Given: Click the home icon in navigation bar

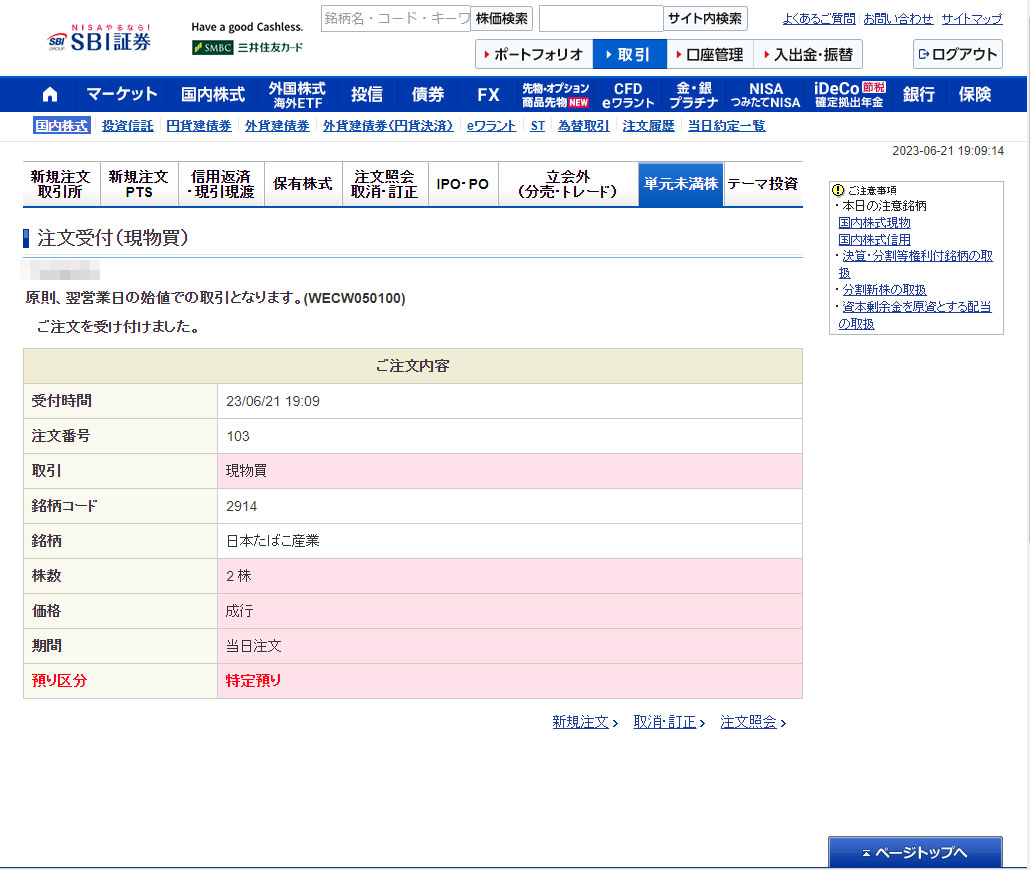Looking at the screenshot, I should [x=50, y=95].
